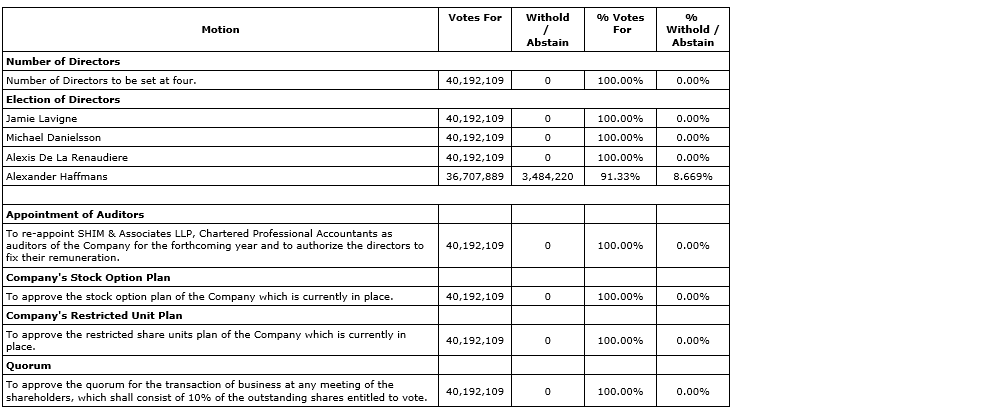Click the 'Number of Directors to be set at four' row
Viewport: 1004px width, 412px height.
(101, 81)
